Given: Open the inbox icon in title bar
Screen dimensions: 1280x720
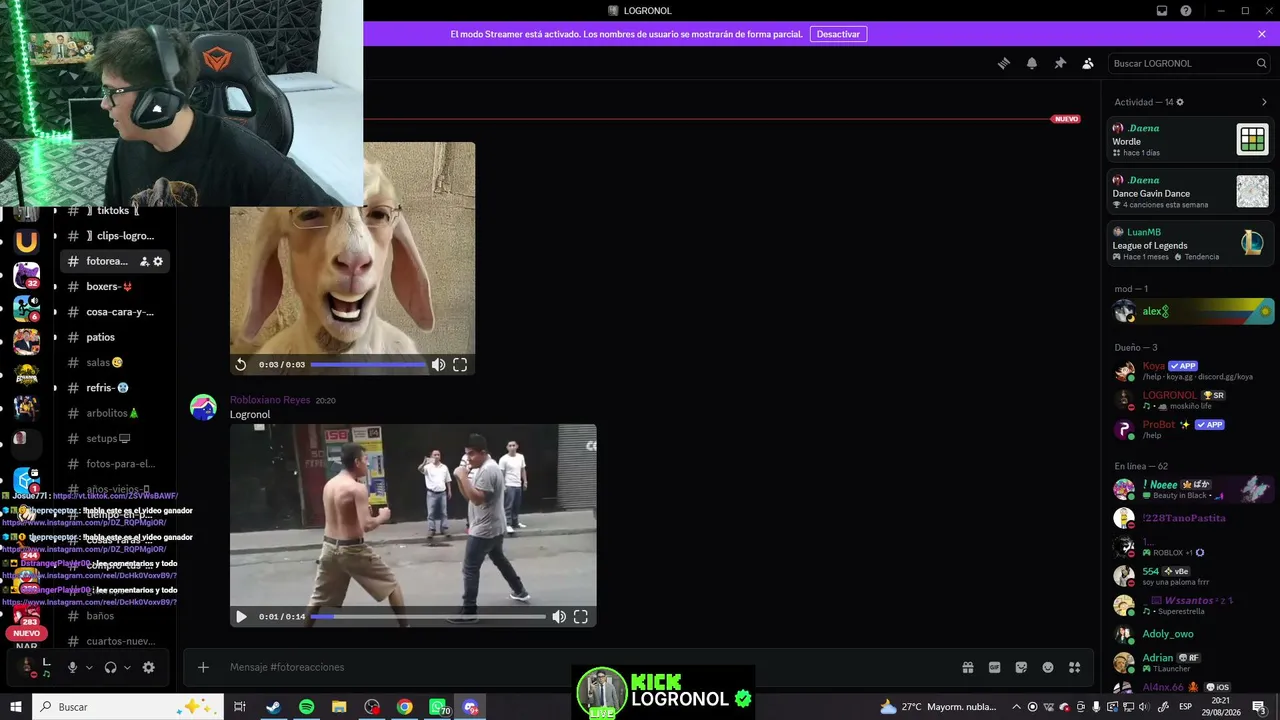Looking at the screenshot, I should 1162,11.
